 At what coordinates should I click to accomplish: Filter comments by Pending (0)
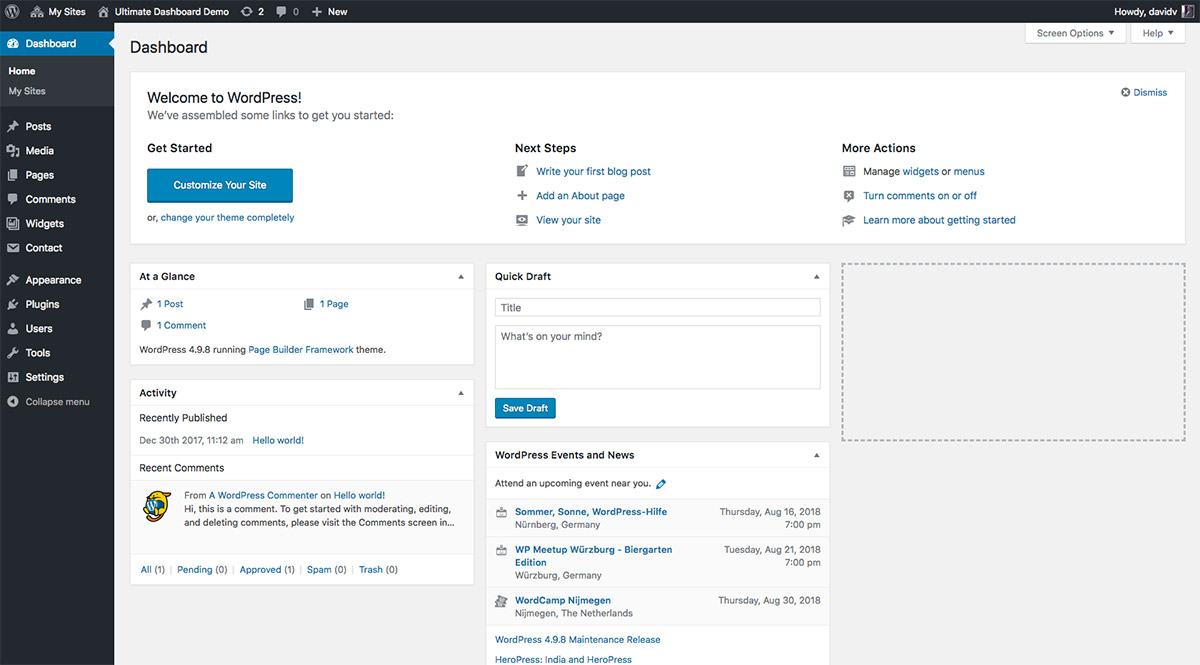(x=202, y=570)
